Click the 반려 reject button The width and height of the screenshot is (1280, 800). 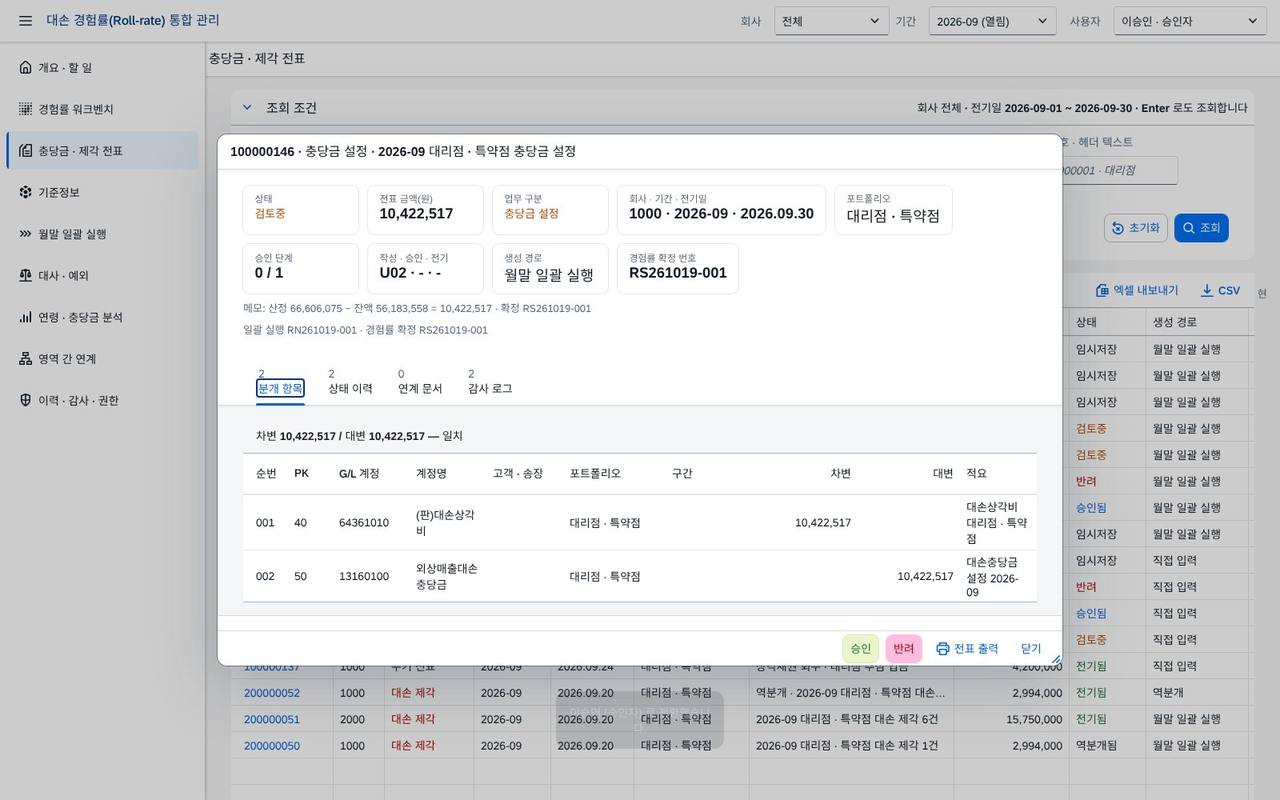[x=904, y=649]
